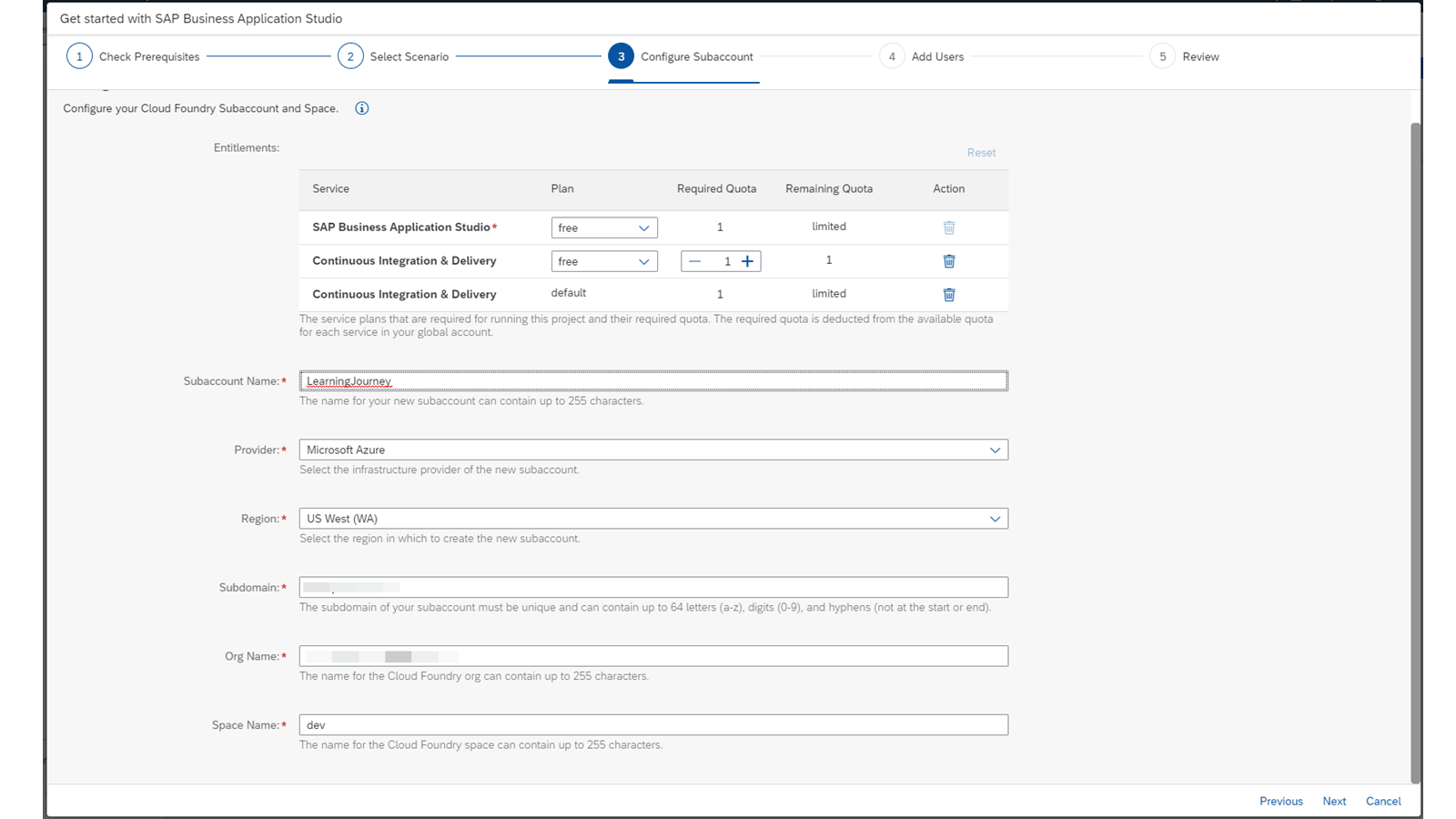Click into the Org Name input field
The image size is (1456, 819).
653,656
